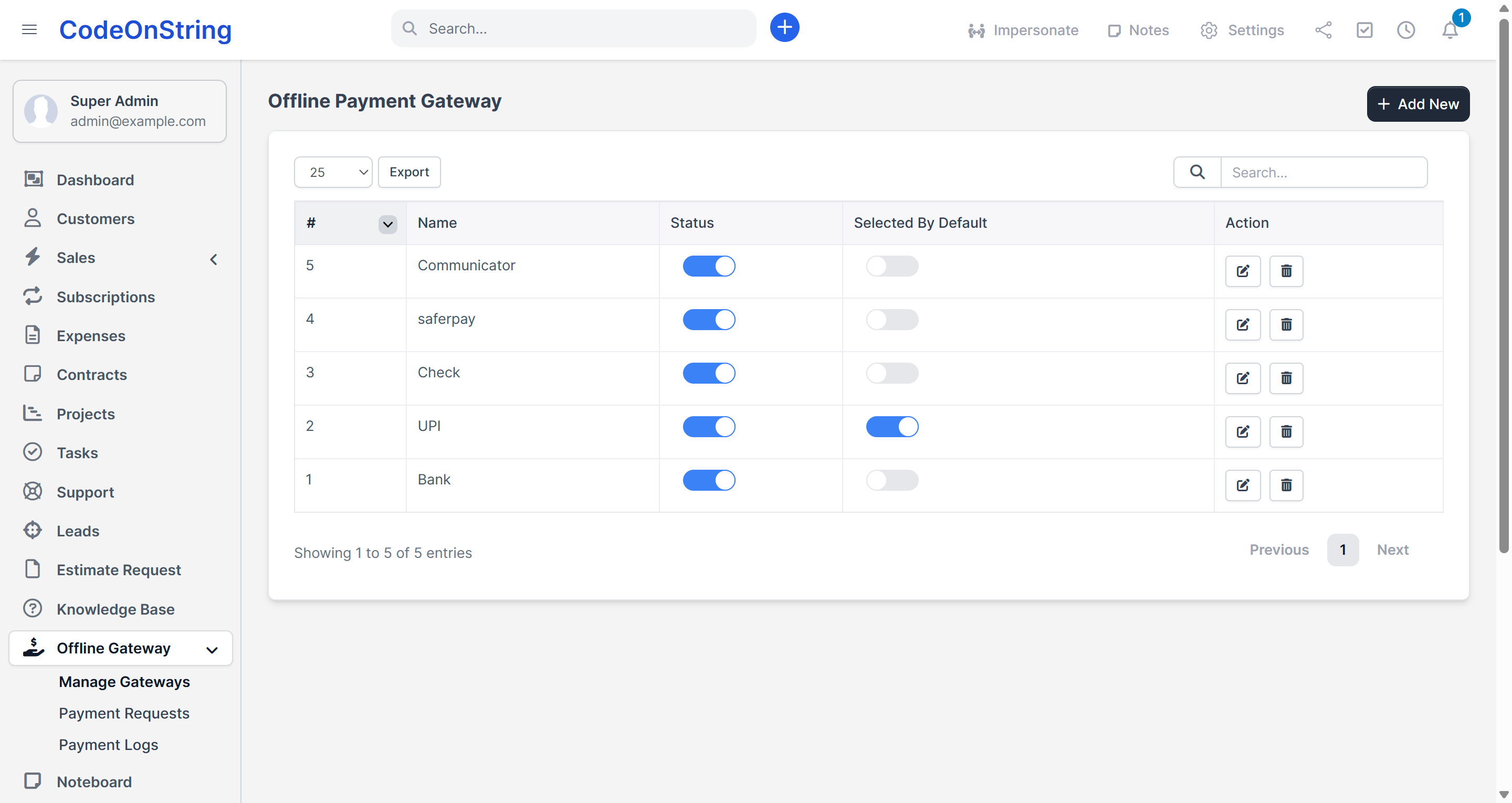Expand the Sales submenu arrow

[214, 259]
